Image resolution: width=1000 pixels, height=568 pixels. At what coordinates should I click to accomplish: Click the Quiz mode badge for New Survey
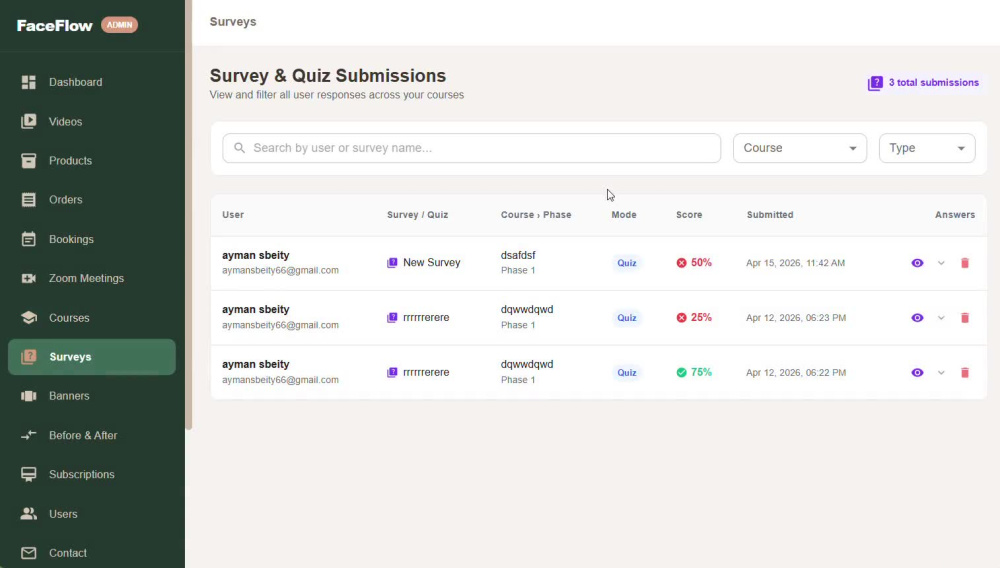tap(626, 263)
